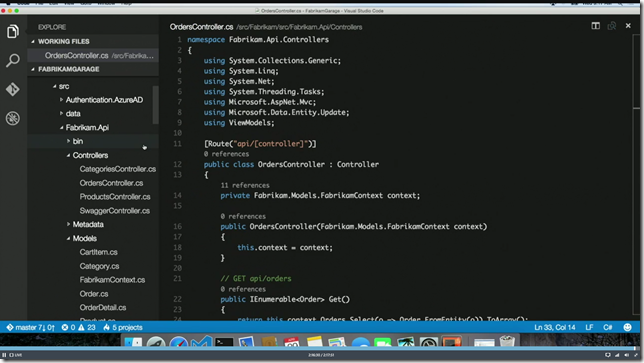The image size is (644, 363).
Task: Click the Route attribute line in code
Action: (x=260, y=144)
